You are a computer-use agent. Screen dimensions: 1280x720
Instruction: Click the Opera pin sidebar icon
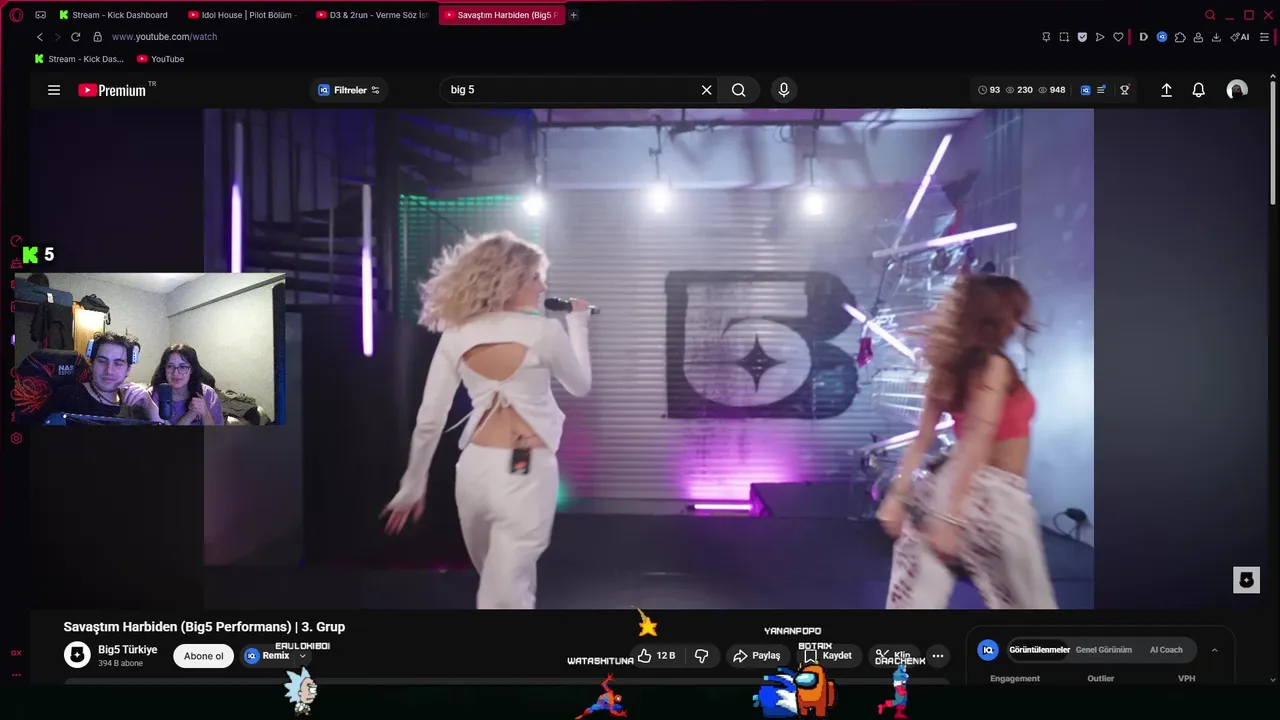point(1046,37)
